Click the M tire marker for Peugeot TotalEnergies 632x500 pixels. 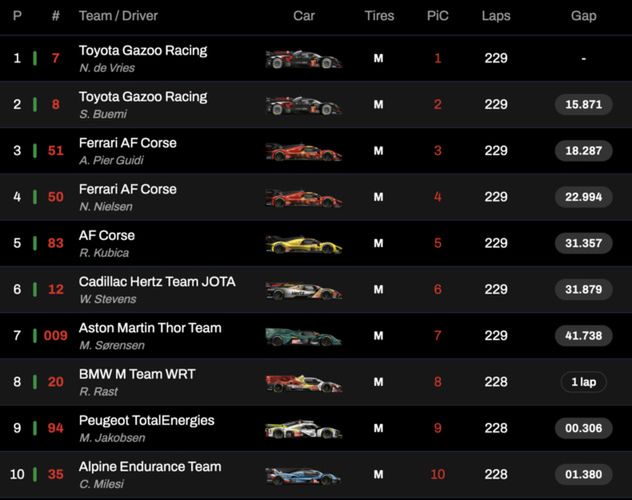coord(378,429)
